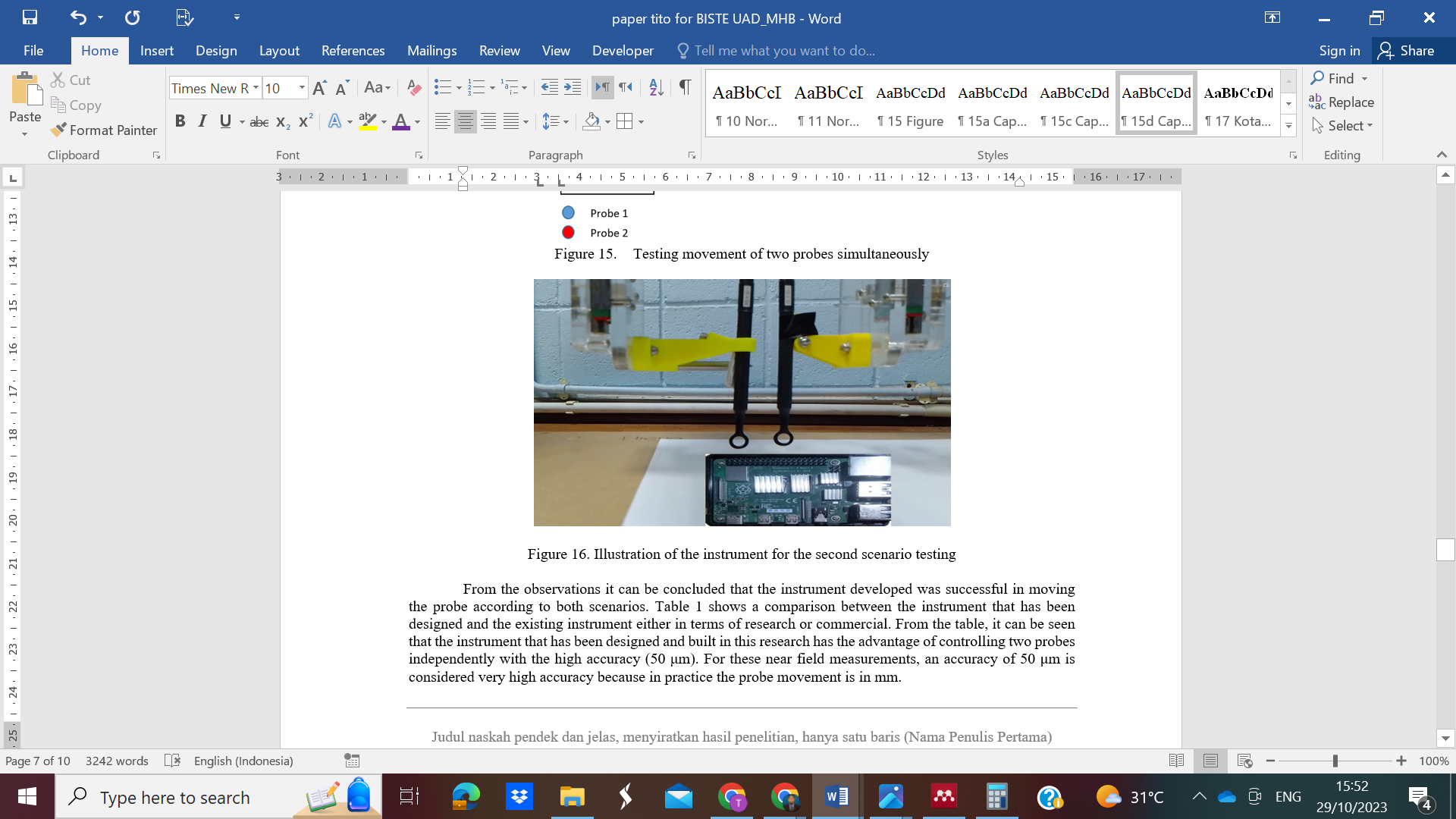Toggle Show/Hide paragraph marks

(685, 87)
